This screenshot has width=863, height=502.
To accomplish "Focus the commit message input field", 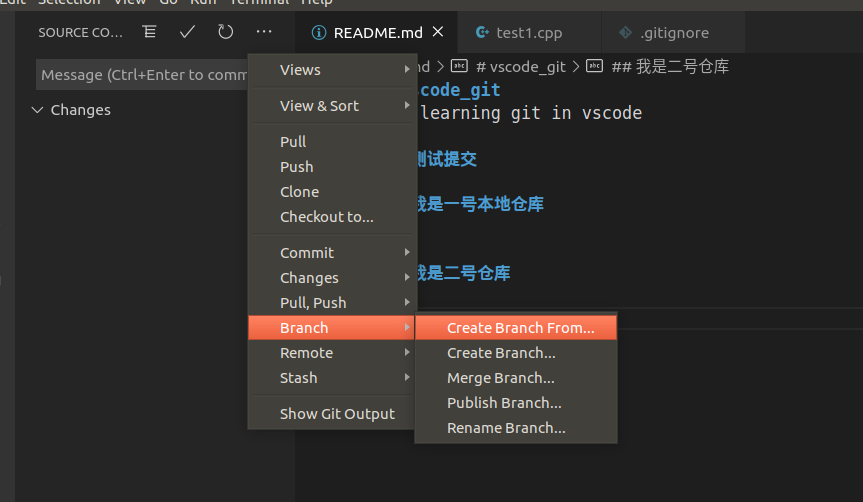I will pyautogui.click(x=142, y=74).
